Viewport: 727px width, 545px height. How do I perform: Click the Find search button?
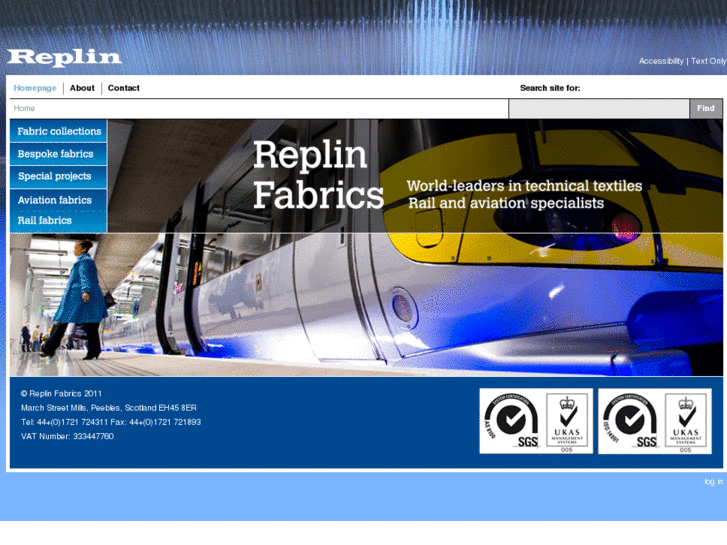[x=706, y=109]
